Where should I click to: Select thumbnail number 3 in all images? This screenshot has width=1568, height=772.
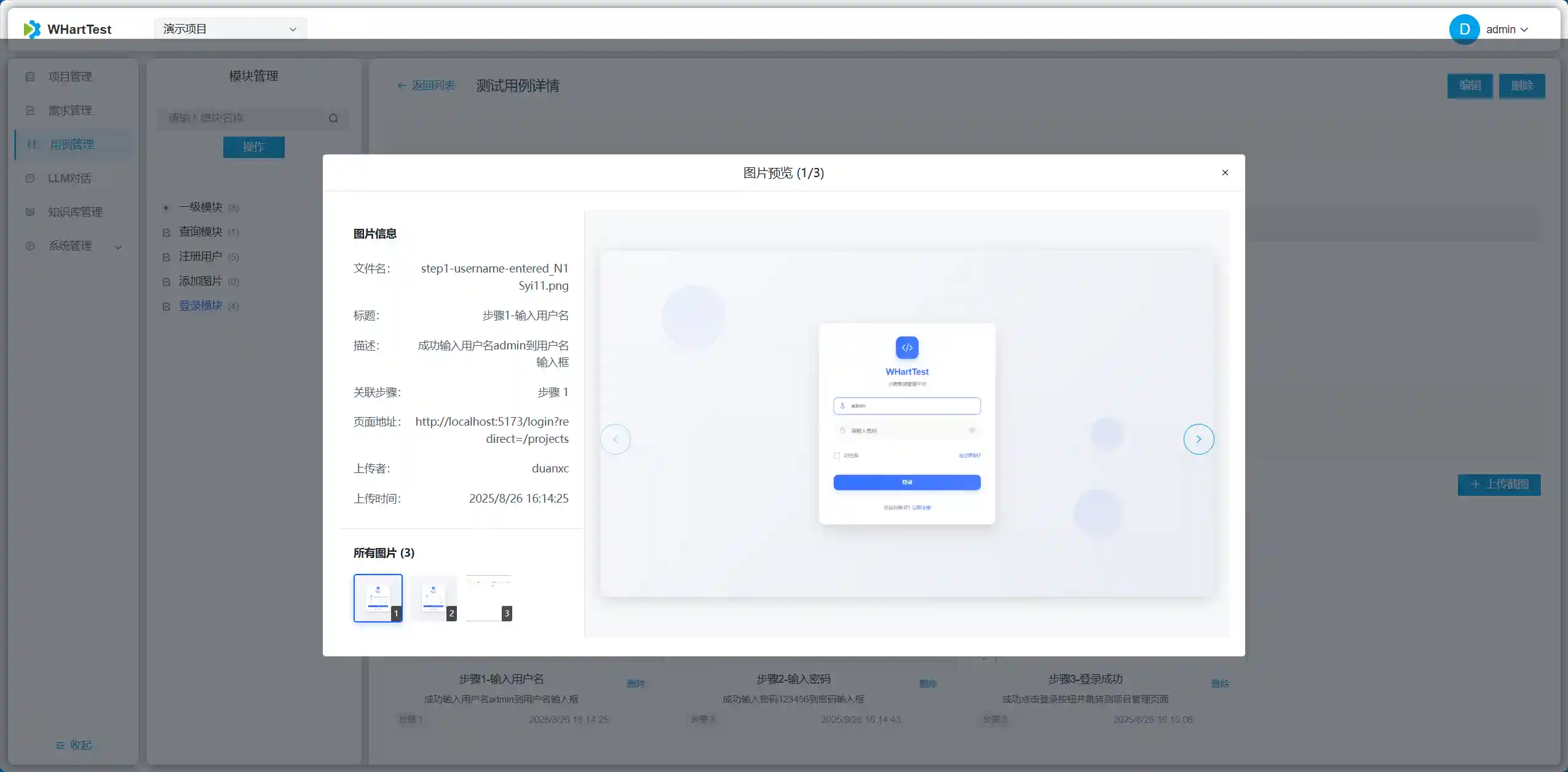[x=489, y=598]
